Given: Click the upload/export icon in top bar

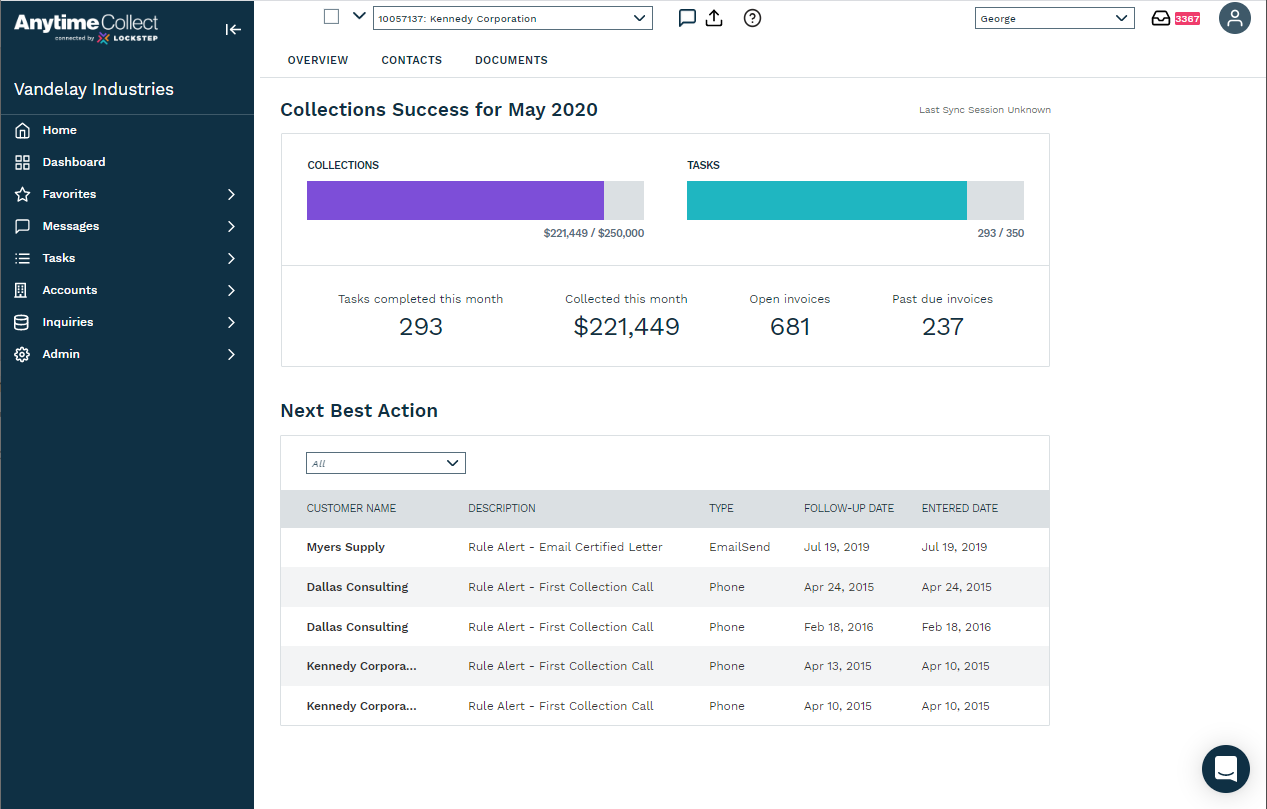Looking at the screenshot, I should 714,18.
